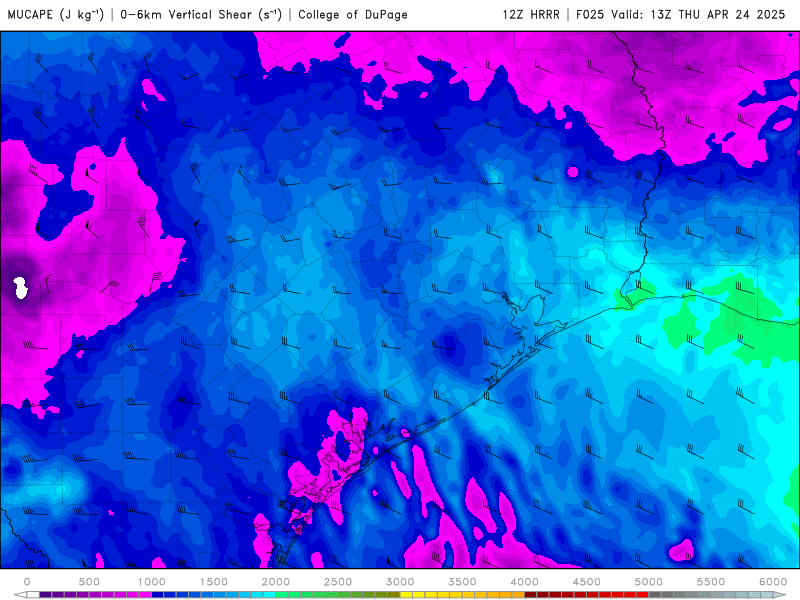Click the 1000 value on the color scale
This screenshot has width=800, height=600.
(x=151, y=582)
